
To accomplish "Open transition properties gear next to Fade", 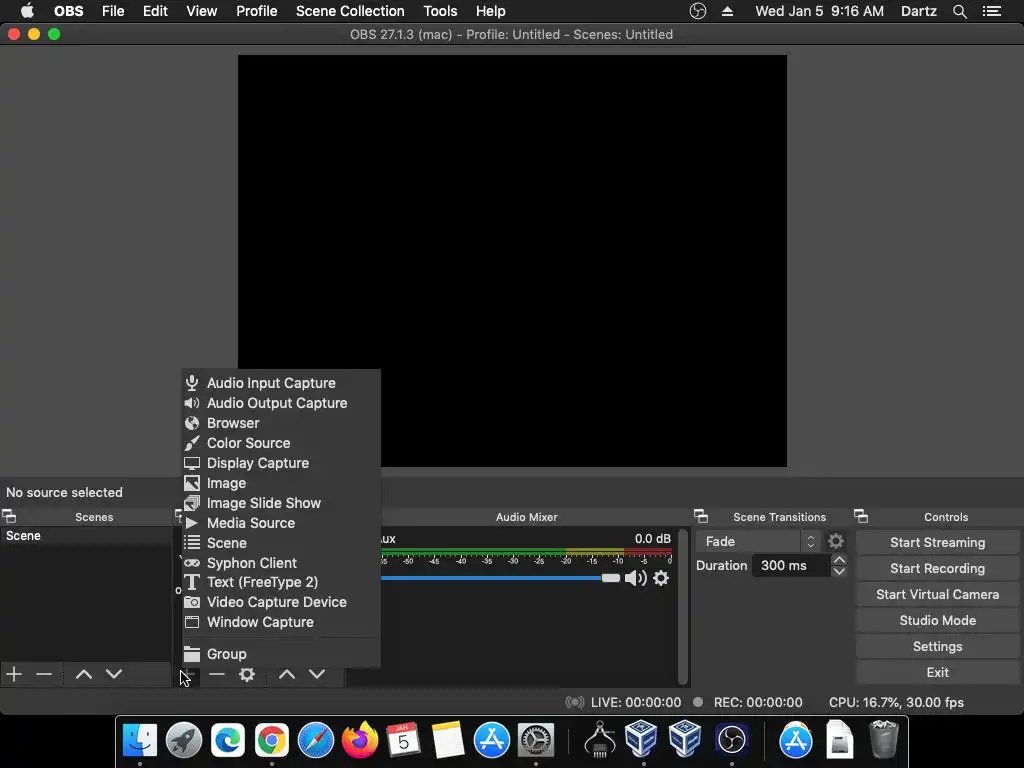I will tap(836, 541).
